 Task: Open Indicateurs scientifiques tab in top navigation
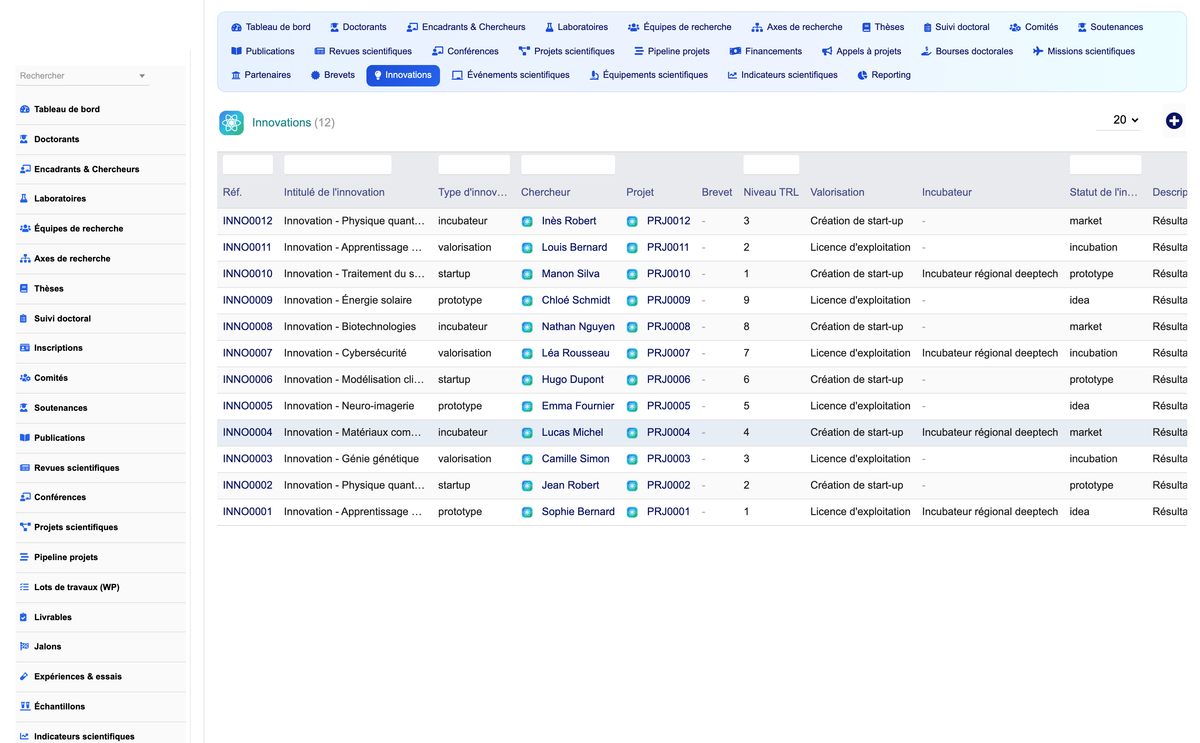(783, 75)
